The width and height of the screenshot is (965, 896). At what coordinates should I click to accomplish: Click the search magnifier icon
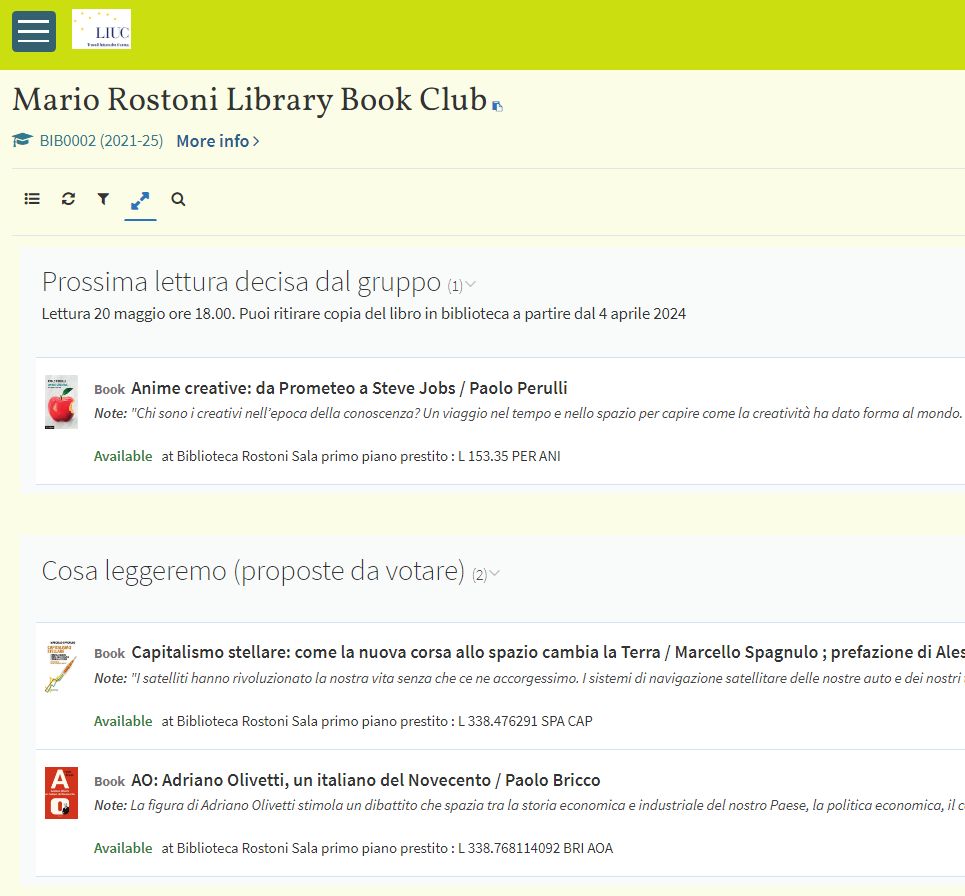click(178, 199)
